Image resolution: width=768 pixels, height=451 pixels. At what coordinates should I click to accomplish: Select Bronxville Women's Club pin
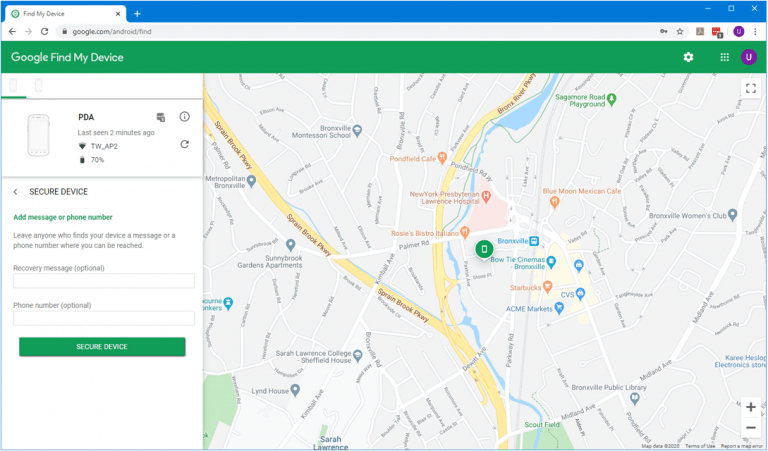click(x=732, y=214)
